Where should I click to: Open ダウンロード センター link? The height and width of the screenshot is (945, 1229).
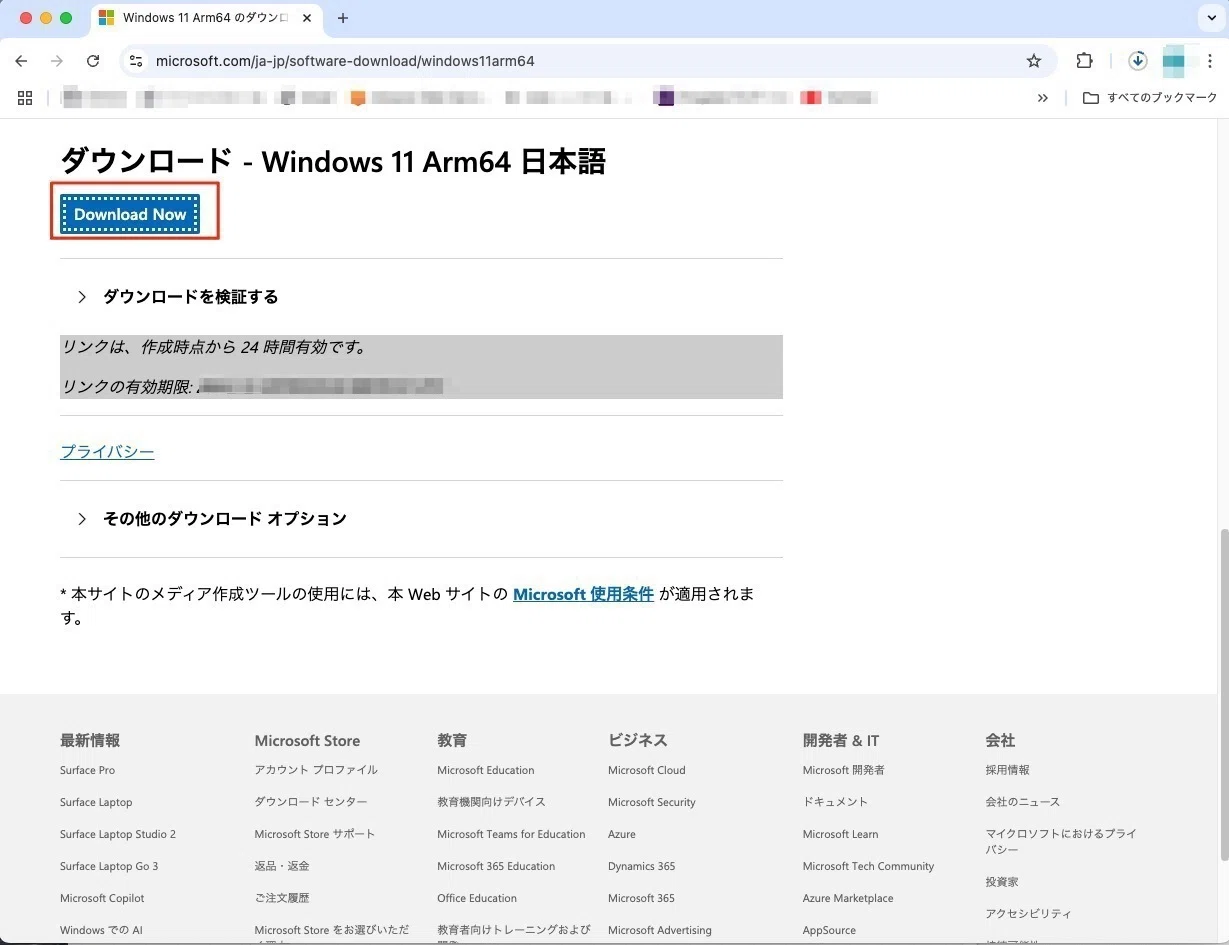pyautogui.click(x=311, y=802)
